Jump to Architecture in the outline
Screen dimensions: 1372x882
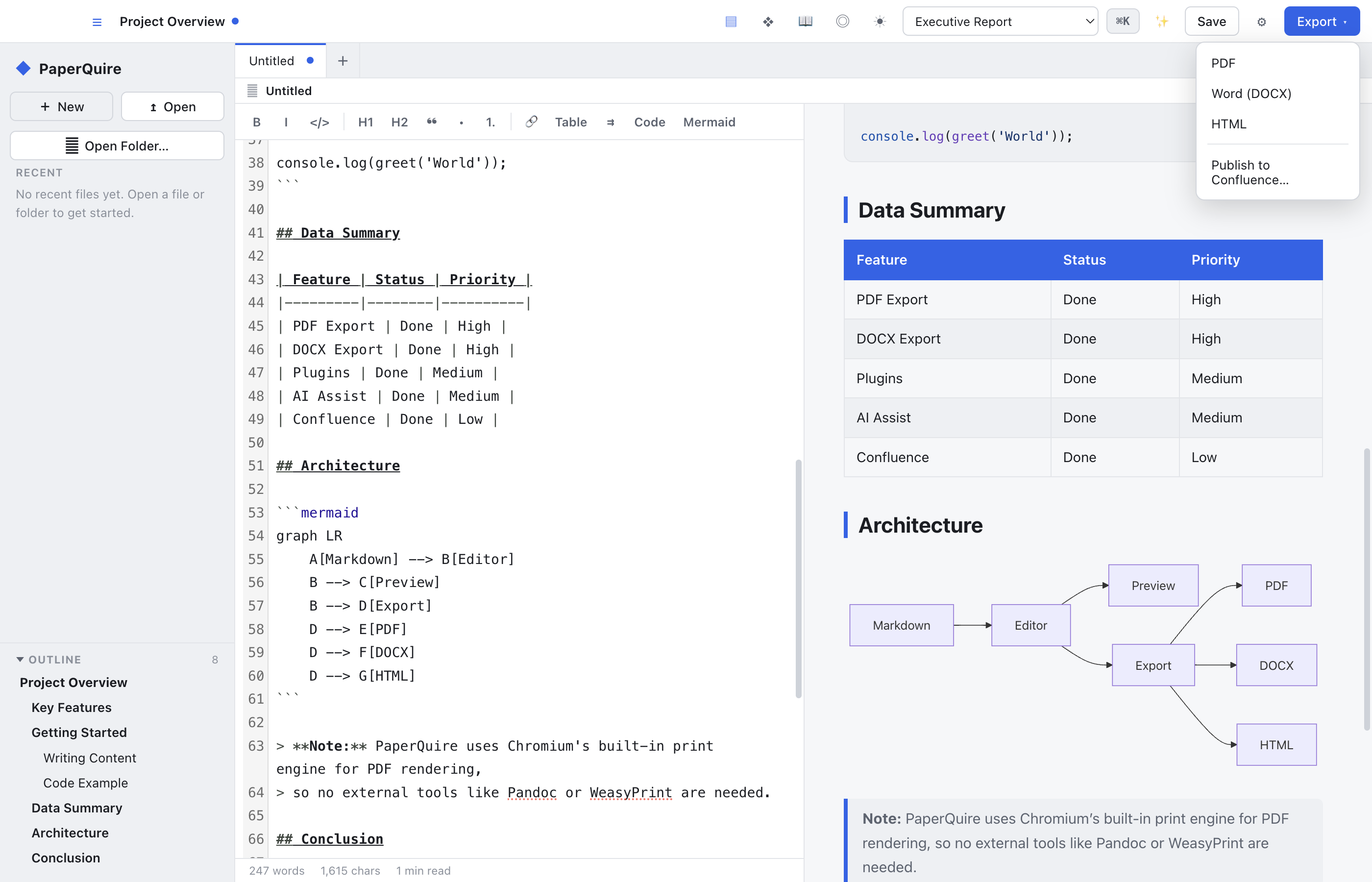tap(70, 833)
